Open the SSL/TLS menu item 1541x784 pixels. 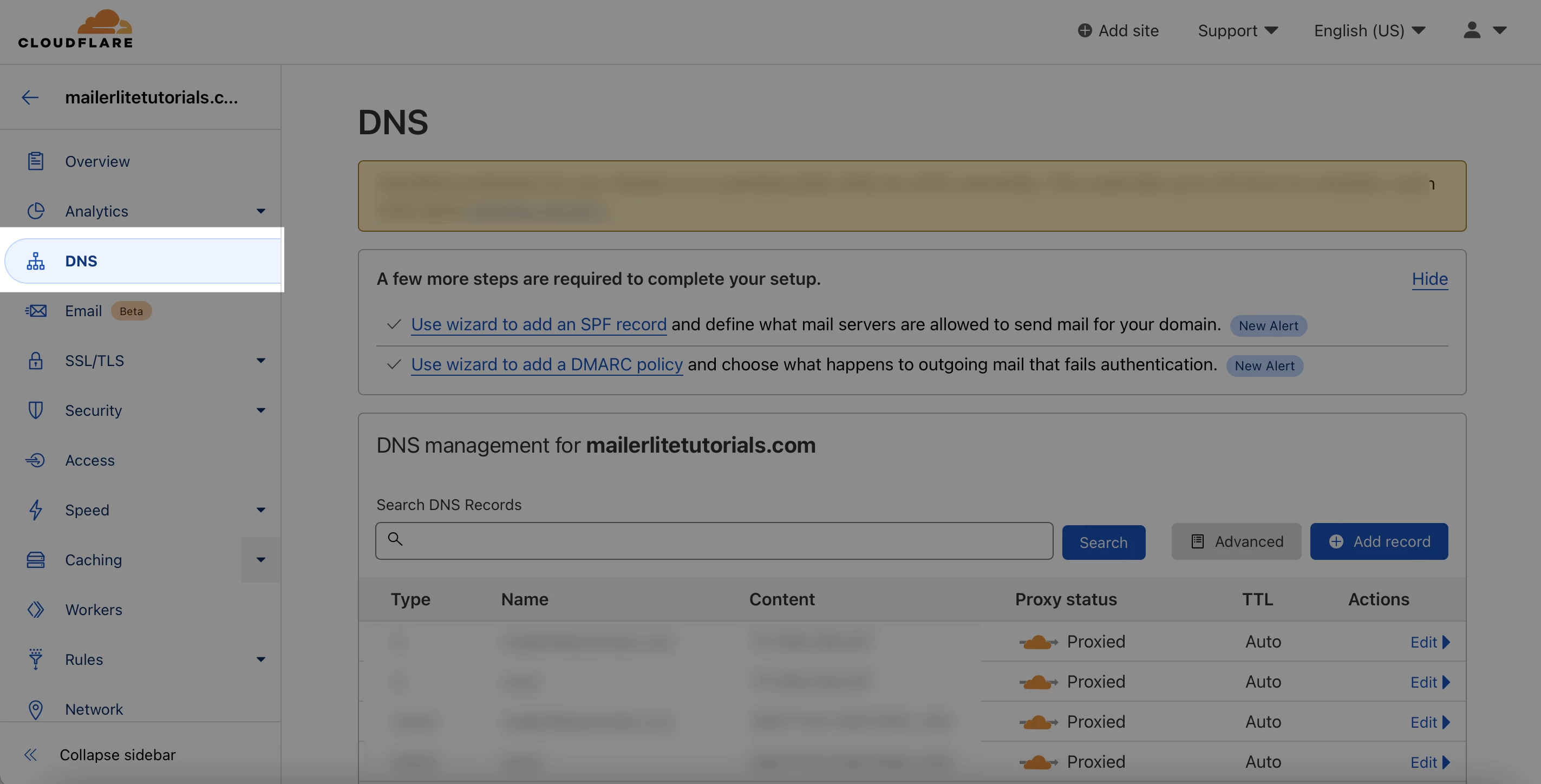point(95,361)
